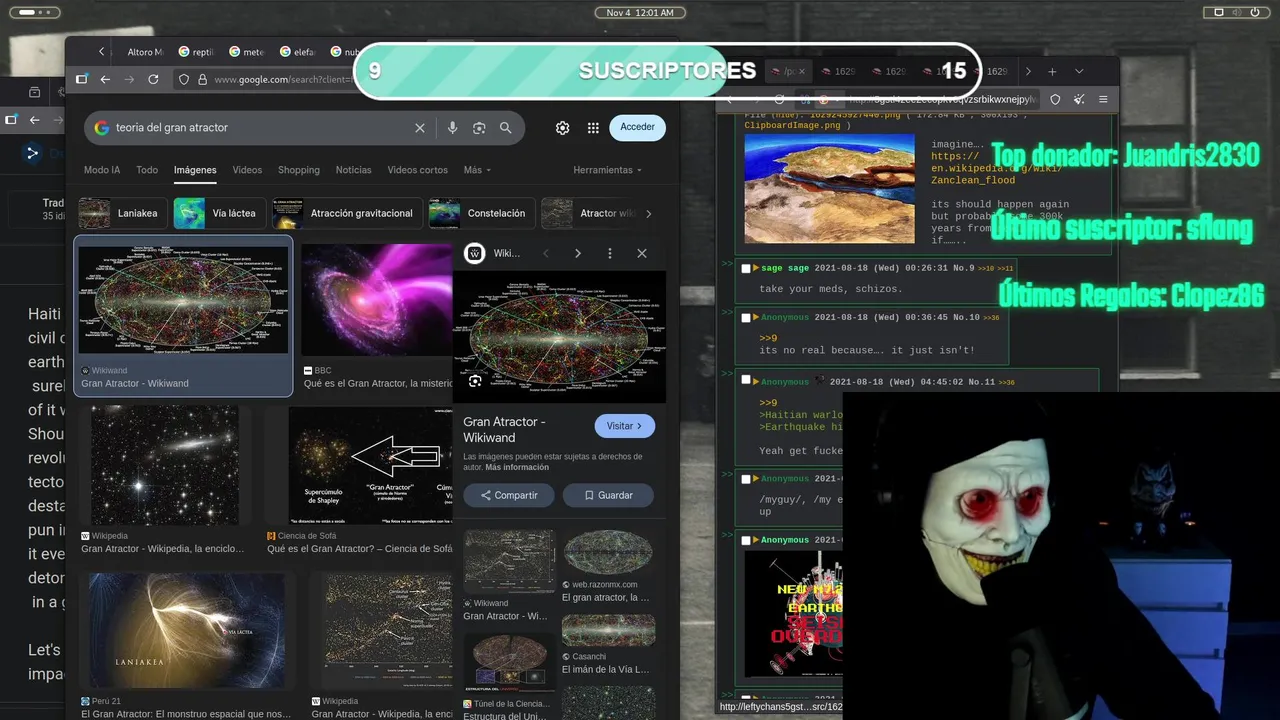This screenshot has width=1280, height=720.
Task: Open tracking protection shield in Google window
Action: tap(184, 79)
